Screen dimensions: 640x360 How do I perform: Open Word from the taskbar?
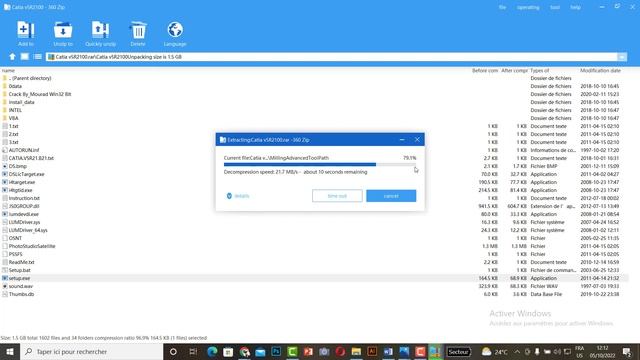388,351
